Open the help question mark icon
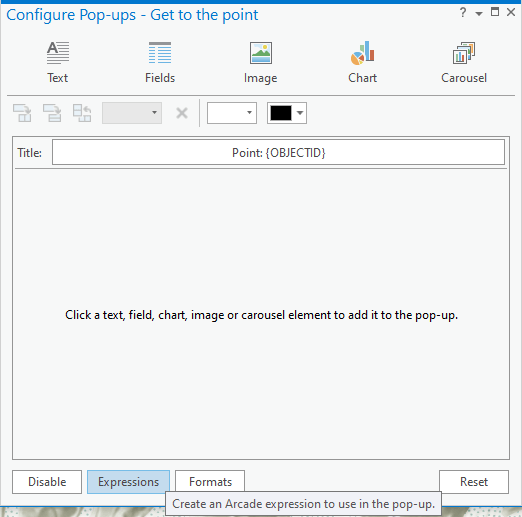This screenshot has height=517, width=522. 463,13
